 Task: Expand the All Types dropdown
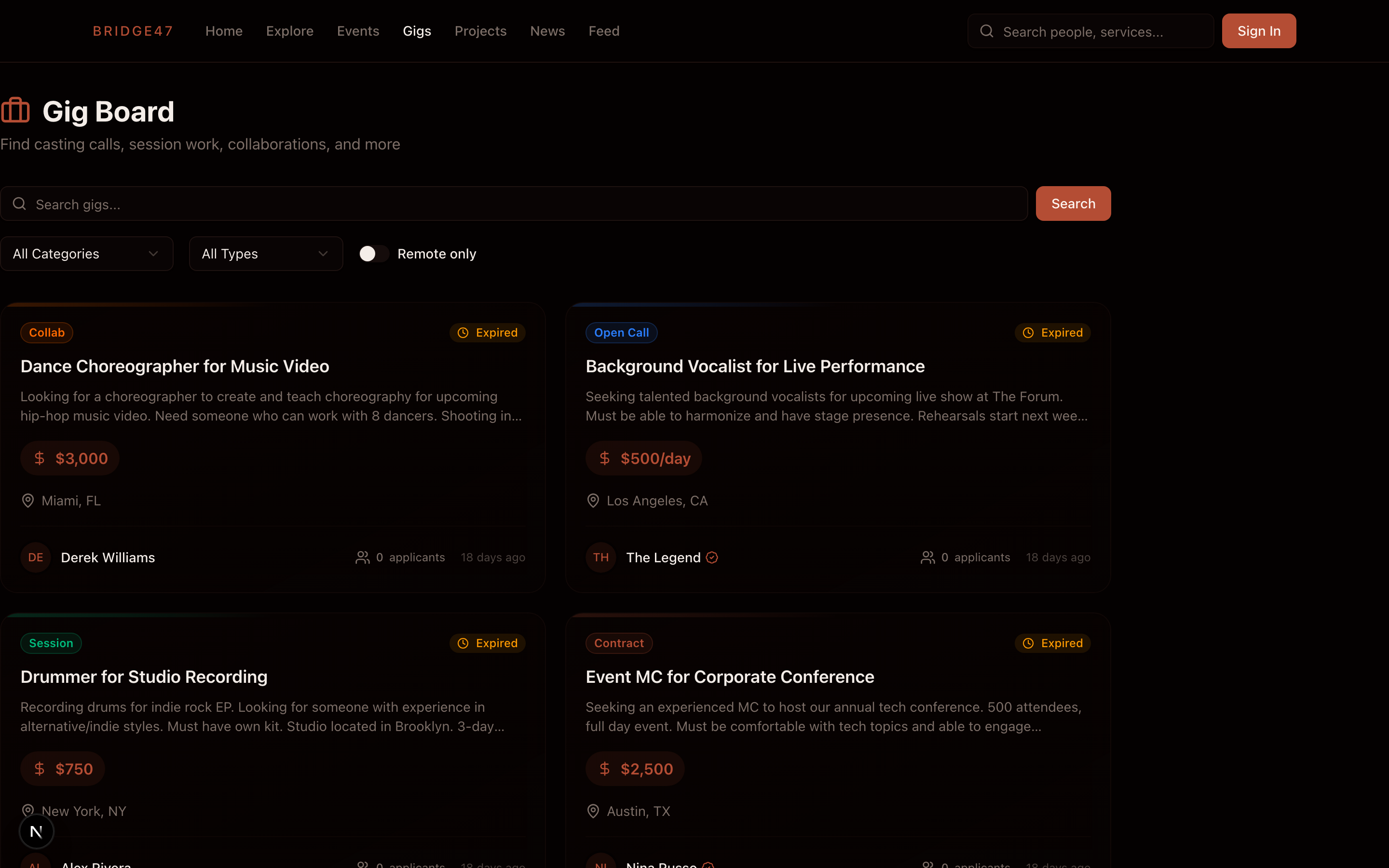click(266, 254)
